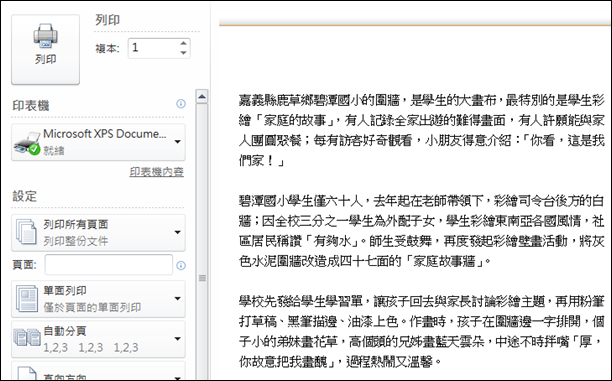
Task: Click into the 頁面 page range field
Action: [109, 265]
